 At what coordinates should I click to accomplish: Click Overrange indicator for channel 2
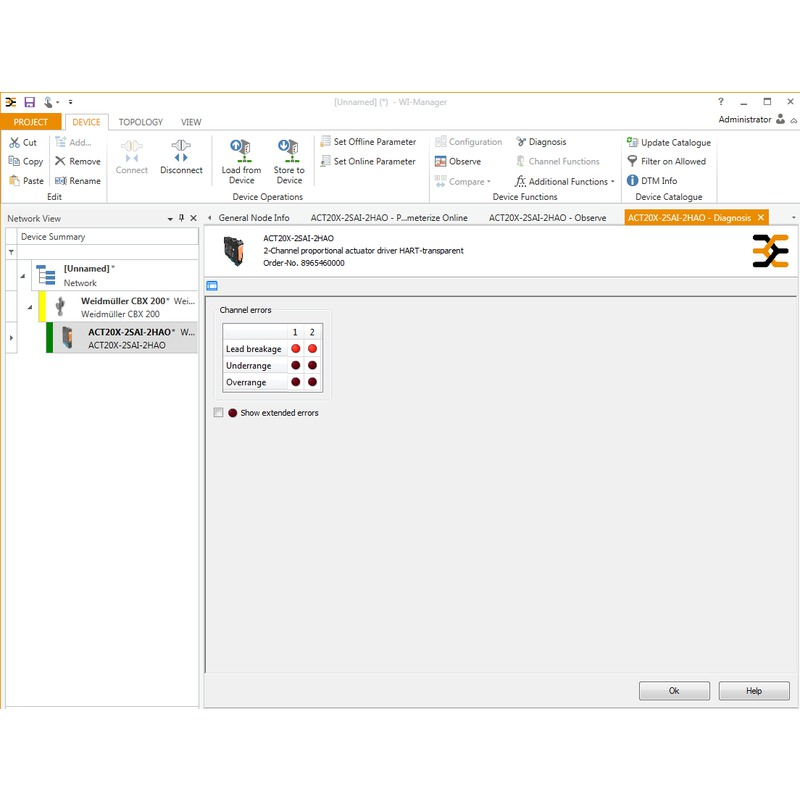312,382
